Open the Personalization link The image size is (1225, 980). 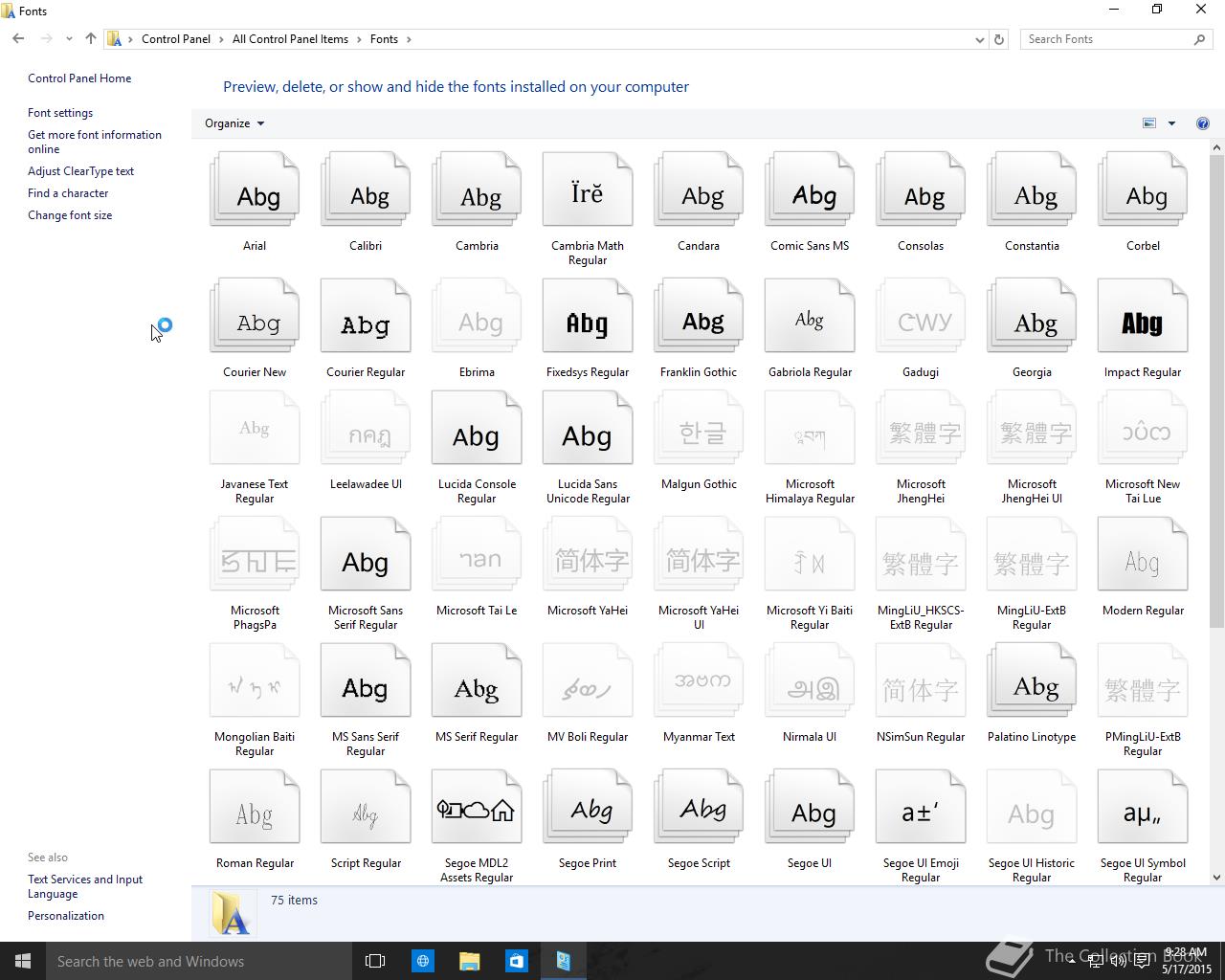point(66,916)
